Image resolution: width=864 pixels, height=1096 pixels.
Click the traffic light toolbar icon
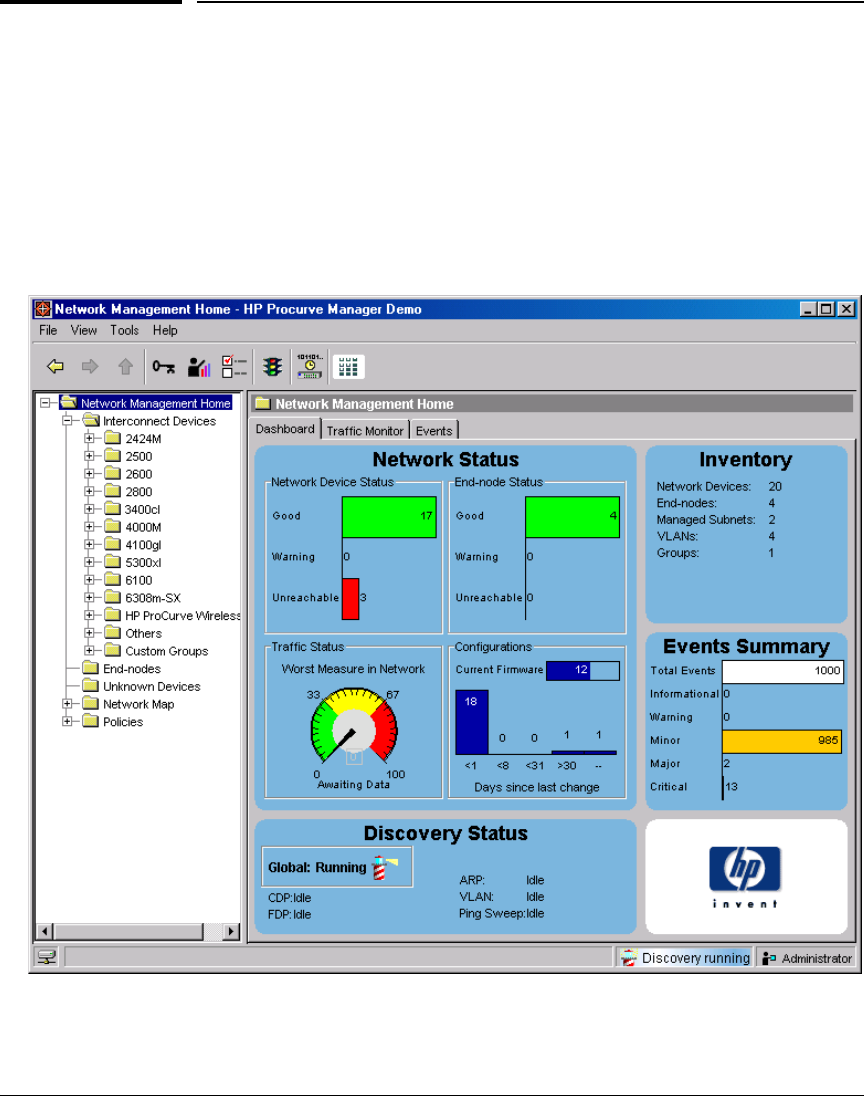[273, 366]
